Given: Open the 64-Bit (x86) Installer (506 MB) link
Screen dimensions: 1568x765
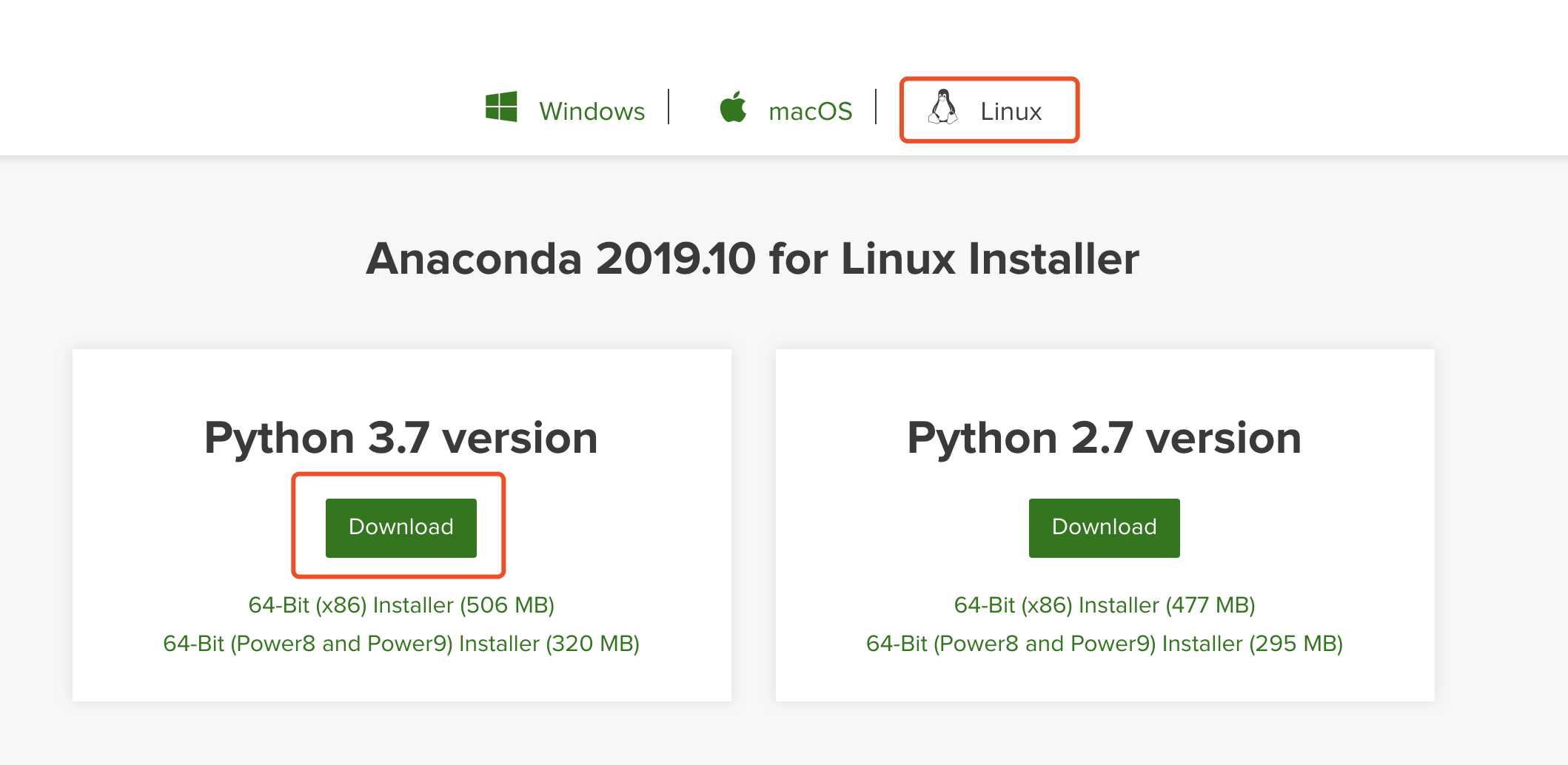Looking at the screenshot, I should [401, 605].
